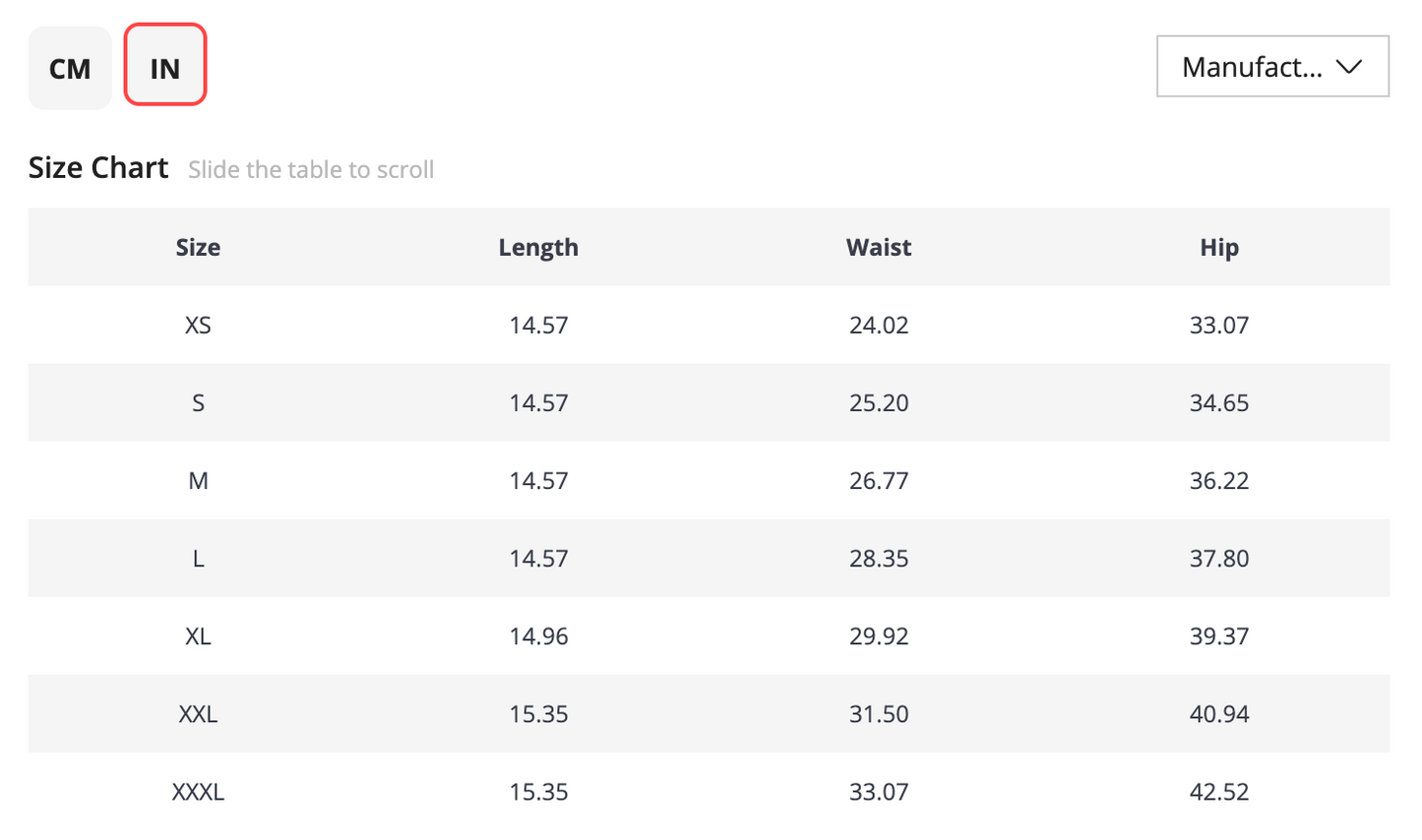Image resolution: width=1422 pixels, height=840 pixels.
Task: Select the IN unit toggle
Action: [x=165, y=65]
